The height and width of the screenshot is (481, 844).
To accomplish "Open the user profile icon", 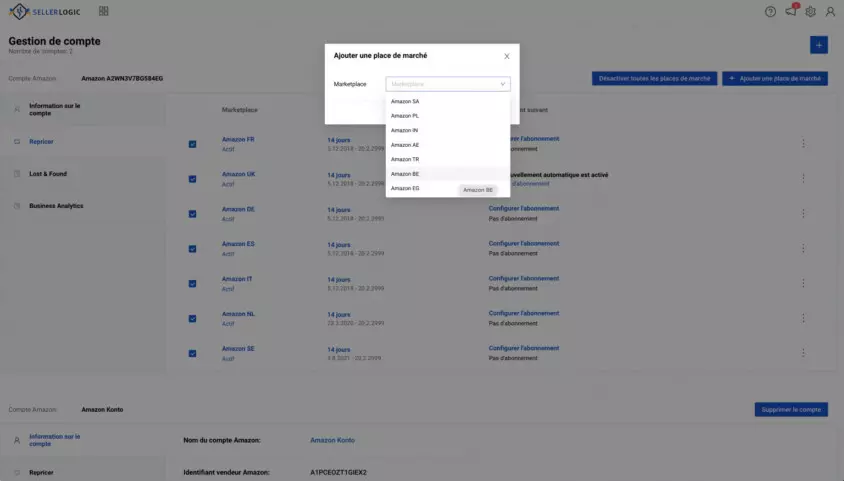I will click(x=830, y=11).
